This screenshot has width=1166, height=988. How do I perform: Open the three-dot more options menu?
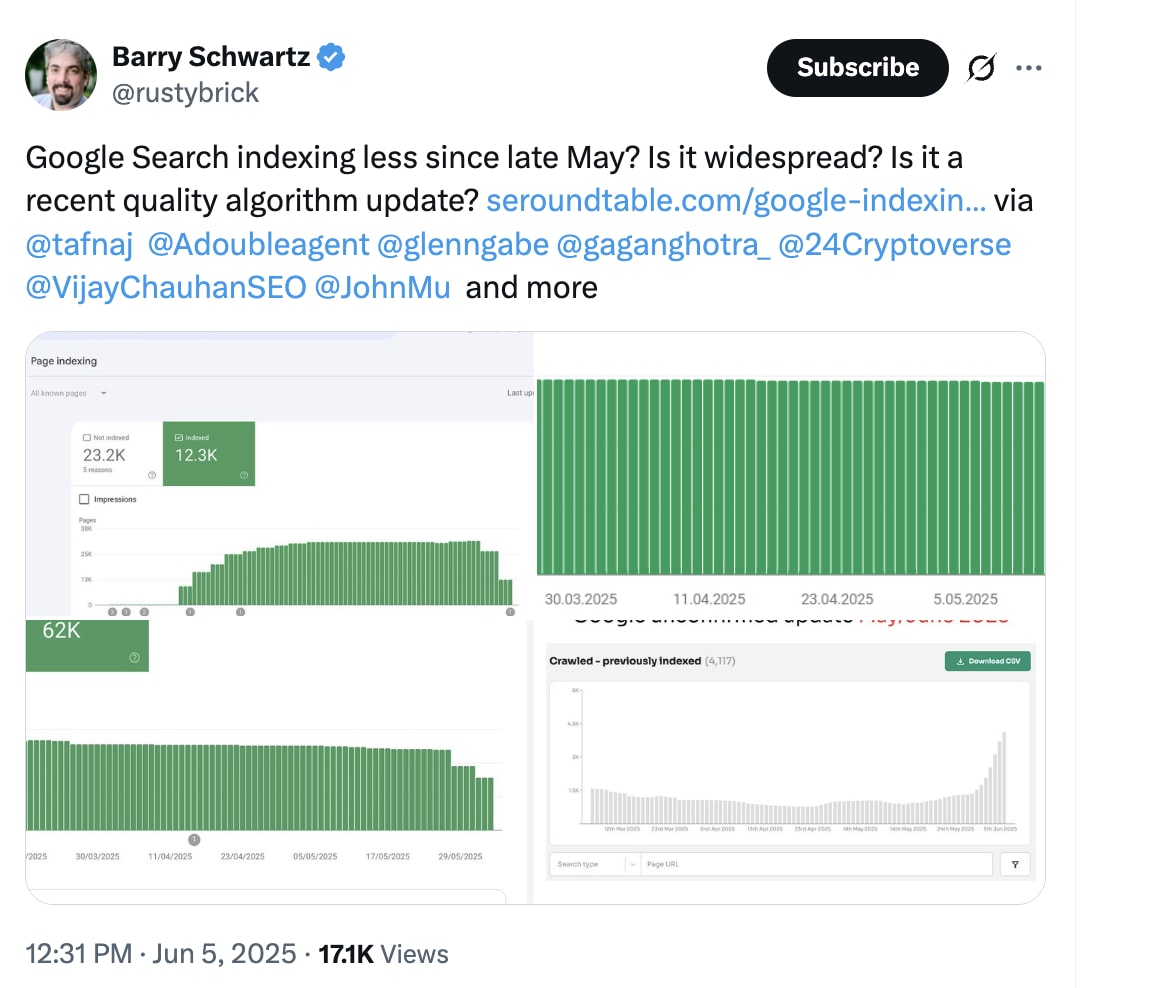coord(1028,68)
